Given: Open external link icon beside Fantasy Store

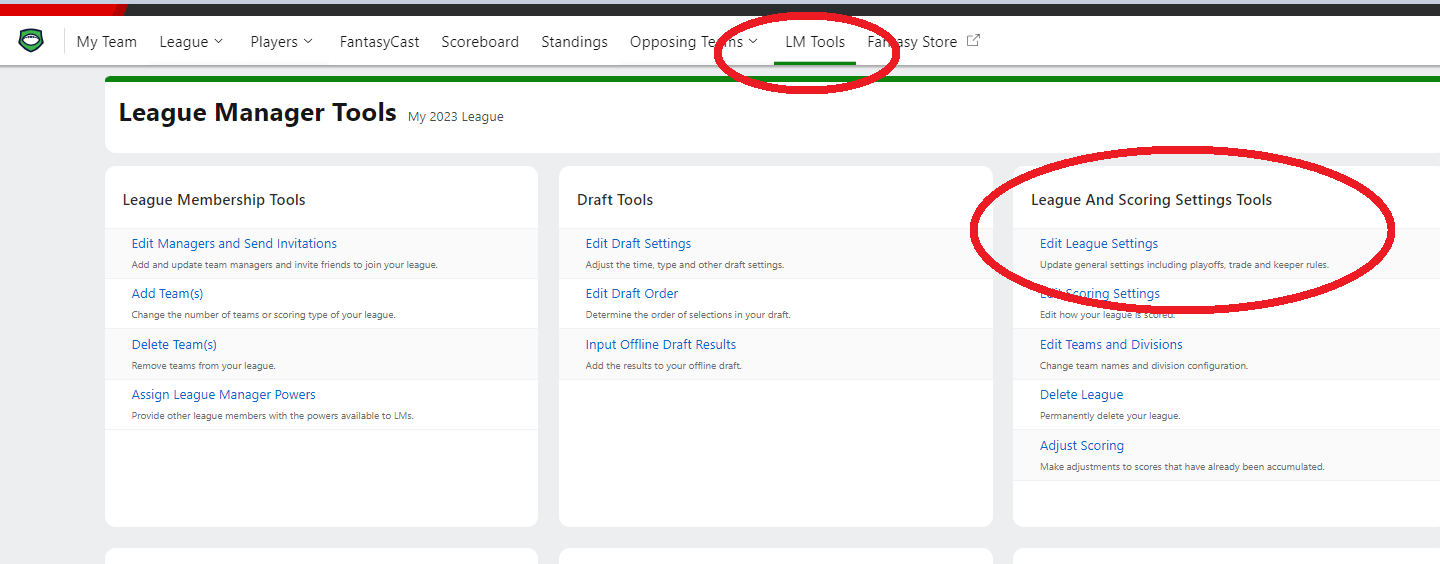Looking at the screenshot, I should click(x=973, y=41).
